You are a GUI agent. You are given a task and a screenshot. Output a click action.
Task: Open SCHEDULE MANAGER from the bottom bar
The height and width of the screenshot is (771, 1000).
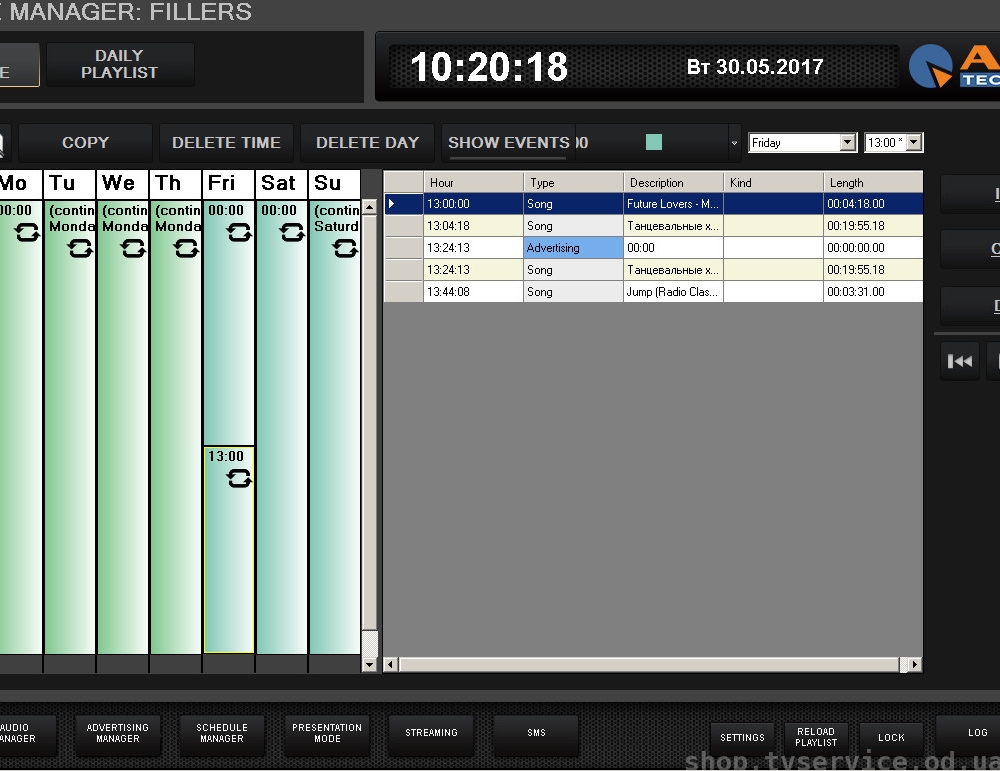[x=221, y=736]
